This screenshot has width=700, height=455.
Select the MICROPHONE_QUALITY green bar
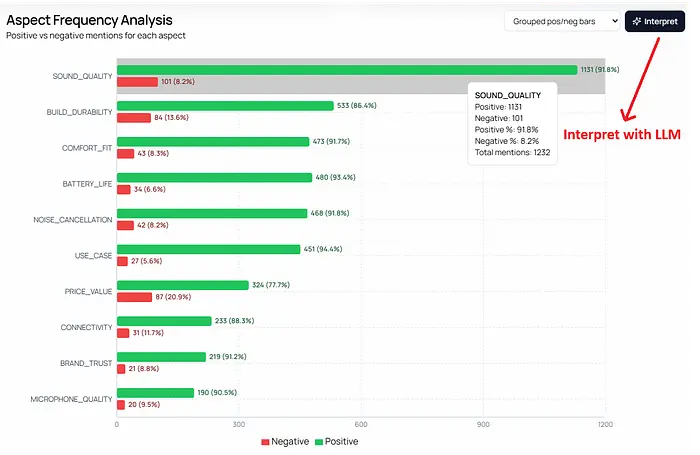[x=155, y=393]
